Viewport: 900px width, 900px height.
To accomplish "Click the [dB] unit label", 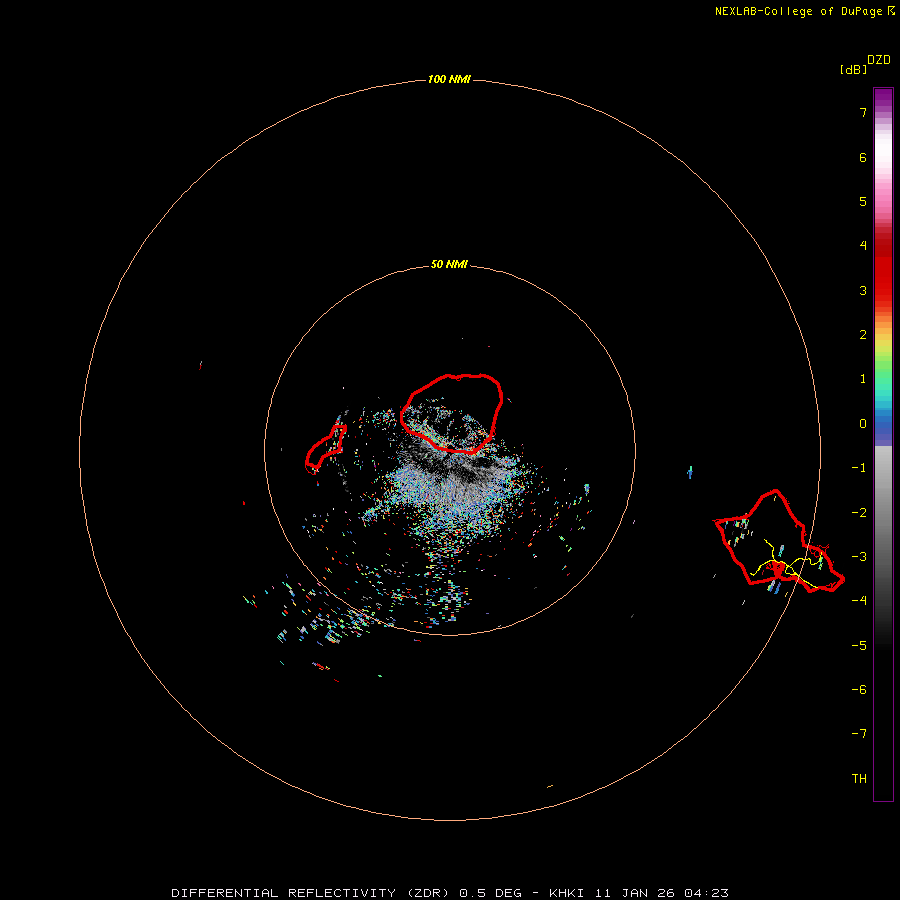I will 854,69.
